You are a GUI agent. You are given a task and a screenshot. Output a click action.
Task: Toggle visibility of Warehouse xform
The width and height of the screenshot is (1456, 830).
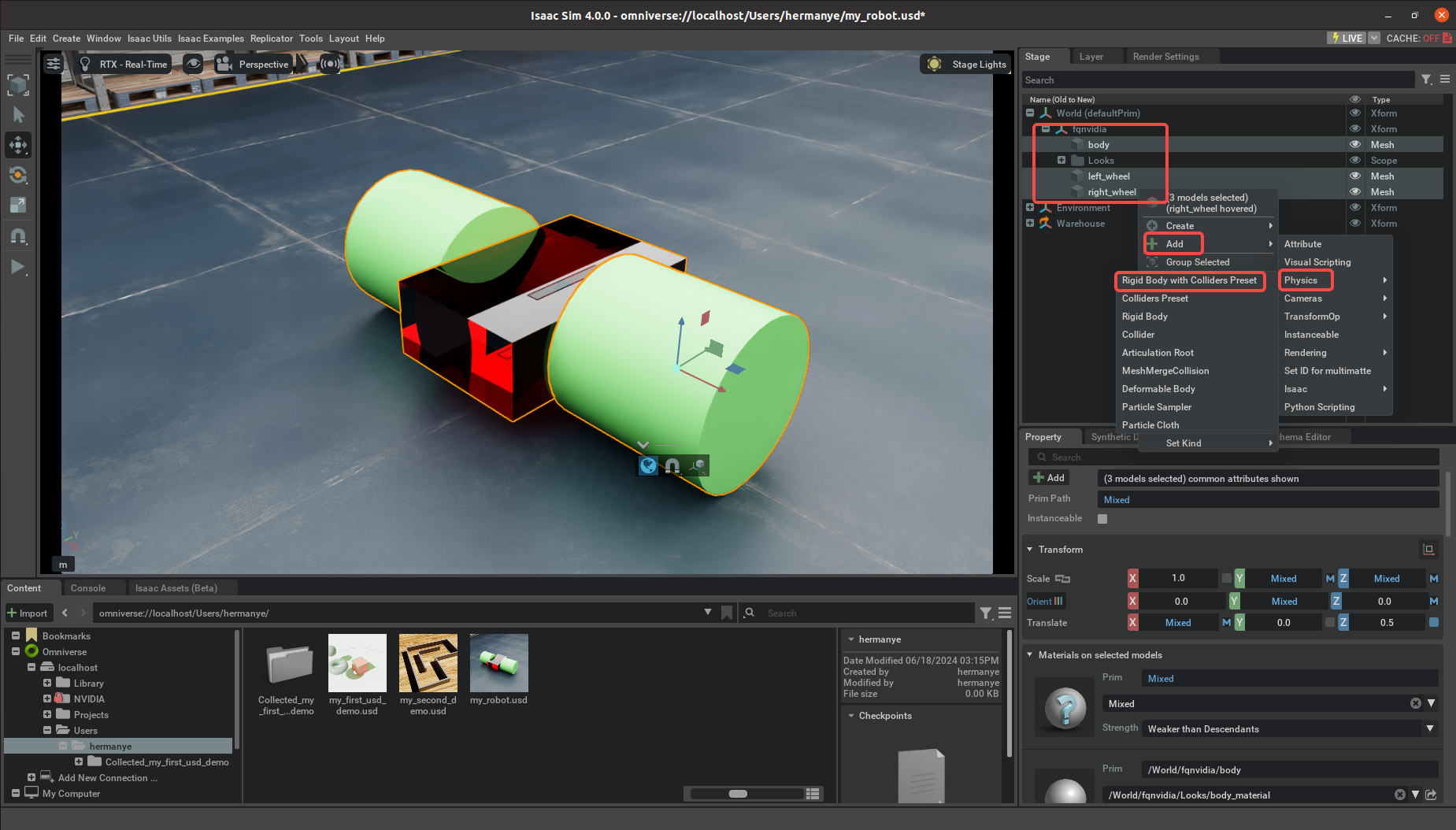coord(1355,224)
